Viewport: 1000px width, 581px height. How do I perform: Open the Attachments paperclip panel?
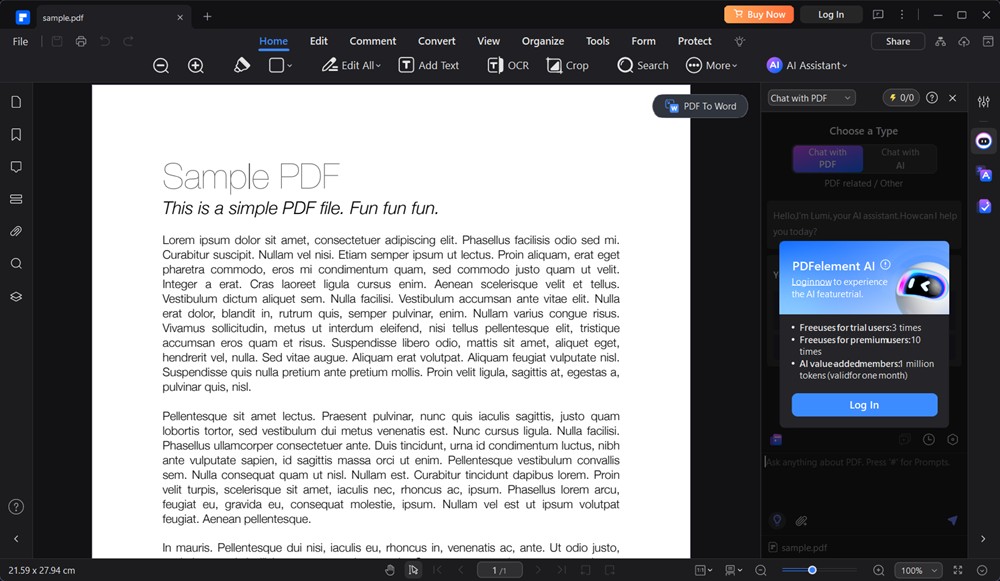tap(15, 231)
